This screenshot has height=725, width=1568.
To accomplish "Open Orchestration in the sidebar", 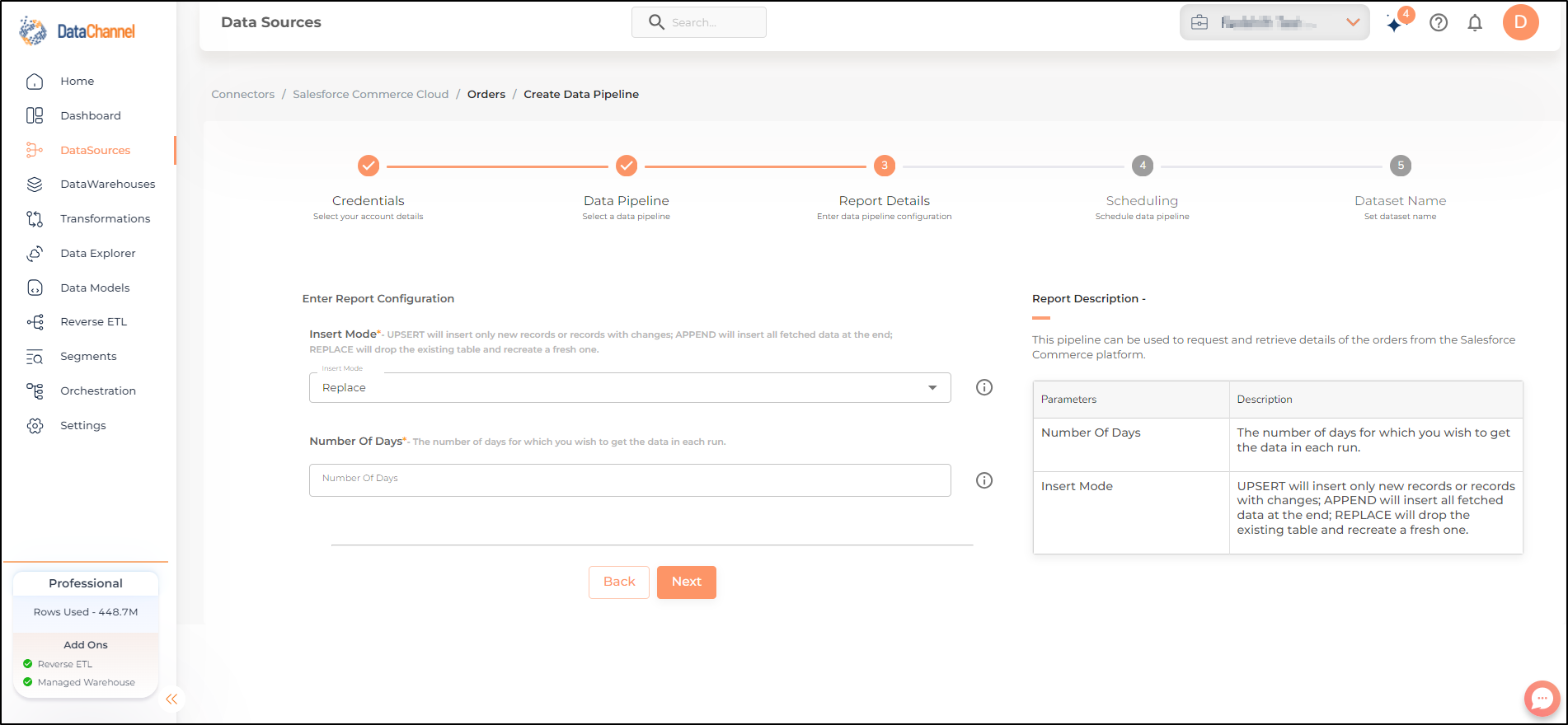I will (x=98, y=391).
